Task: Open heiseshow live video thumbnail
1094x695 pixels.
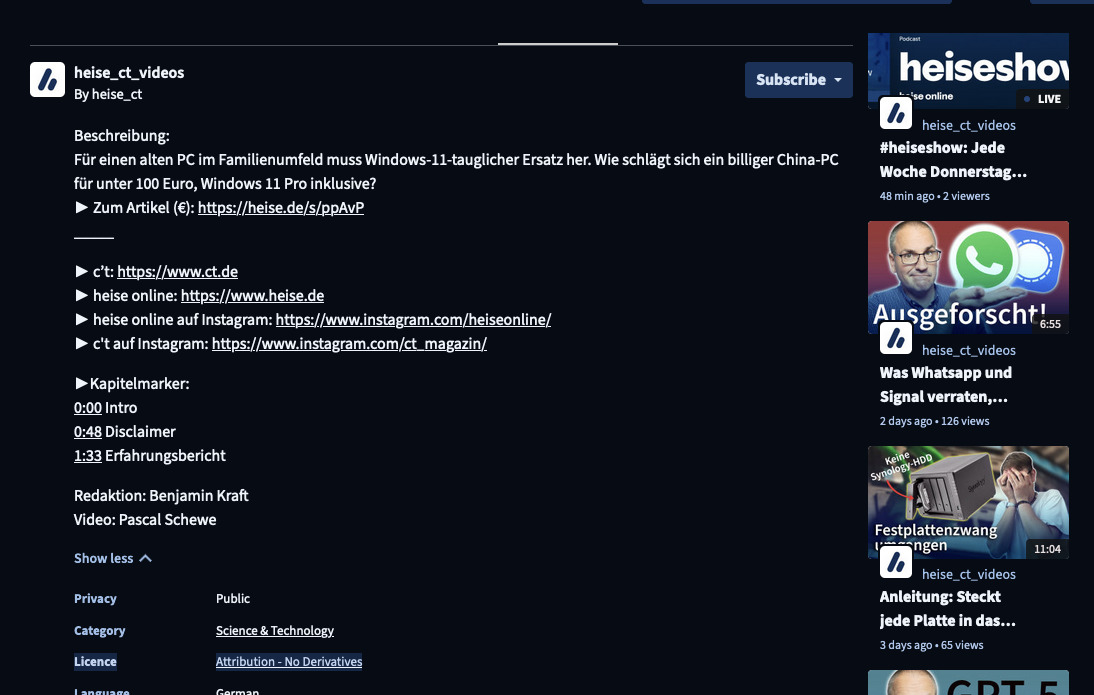Action: pyautogui.click(x=968, y=70)
